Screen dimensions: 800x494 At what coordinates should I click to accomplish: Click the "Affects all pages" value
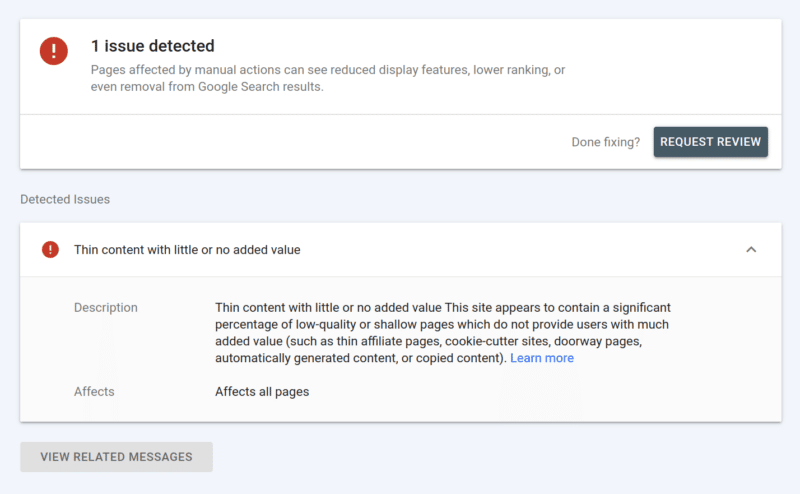262,391
